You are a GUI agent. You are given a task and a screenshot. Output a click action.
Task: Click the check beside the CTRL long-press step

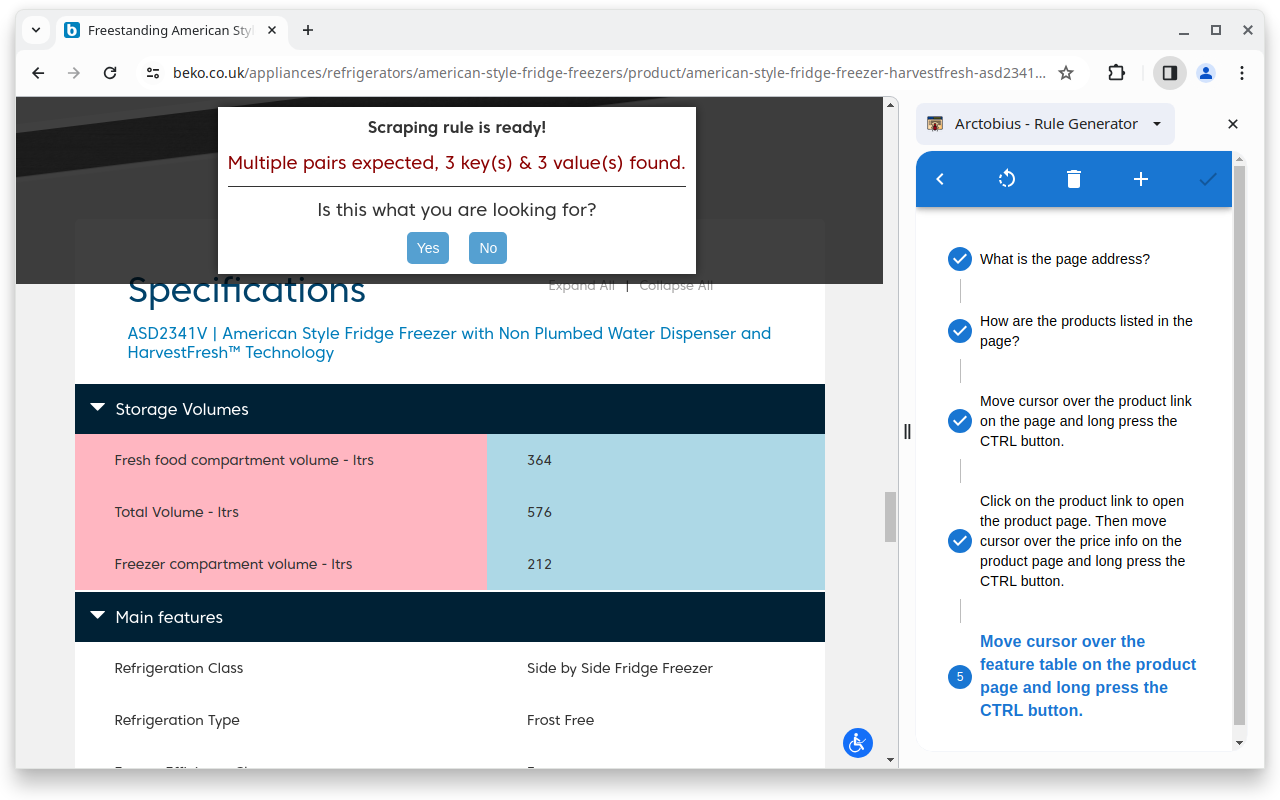click(959, 420)
